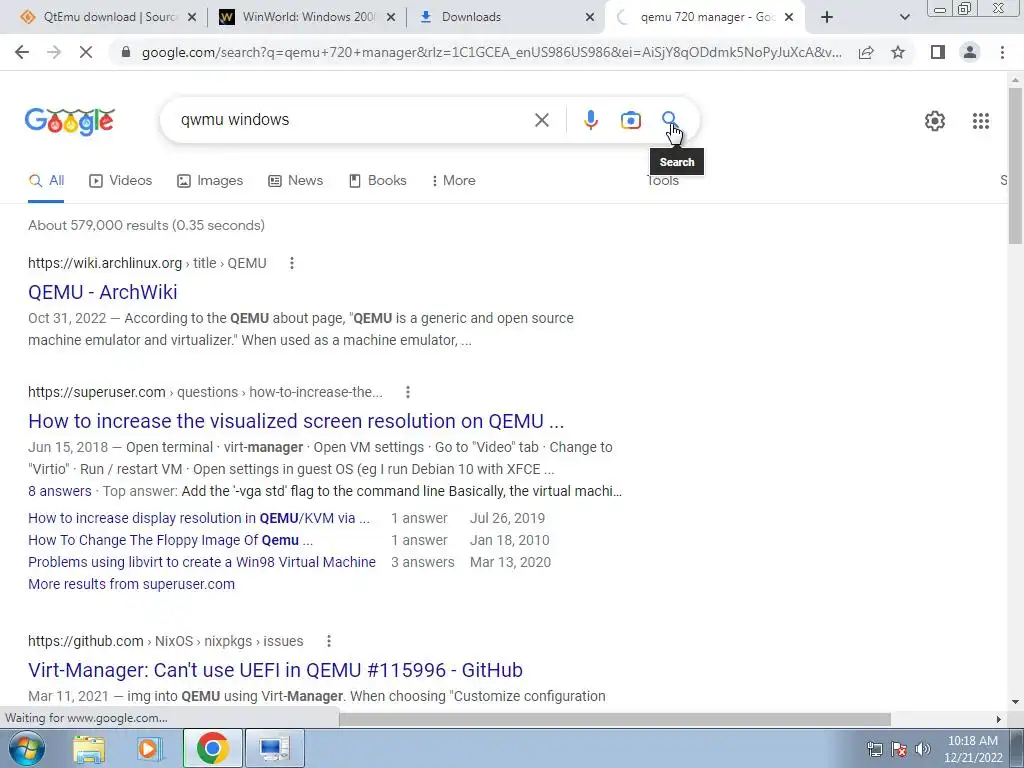The image size is (1024, 768).
Task: Open Virt-Manager UEFI GitHub issue link
Action: (275, 670)
